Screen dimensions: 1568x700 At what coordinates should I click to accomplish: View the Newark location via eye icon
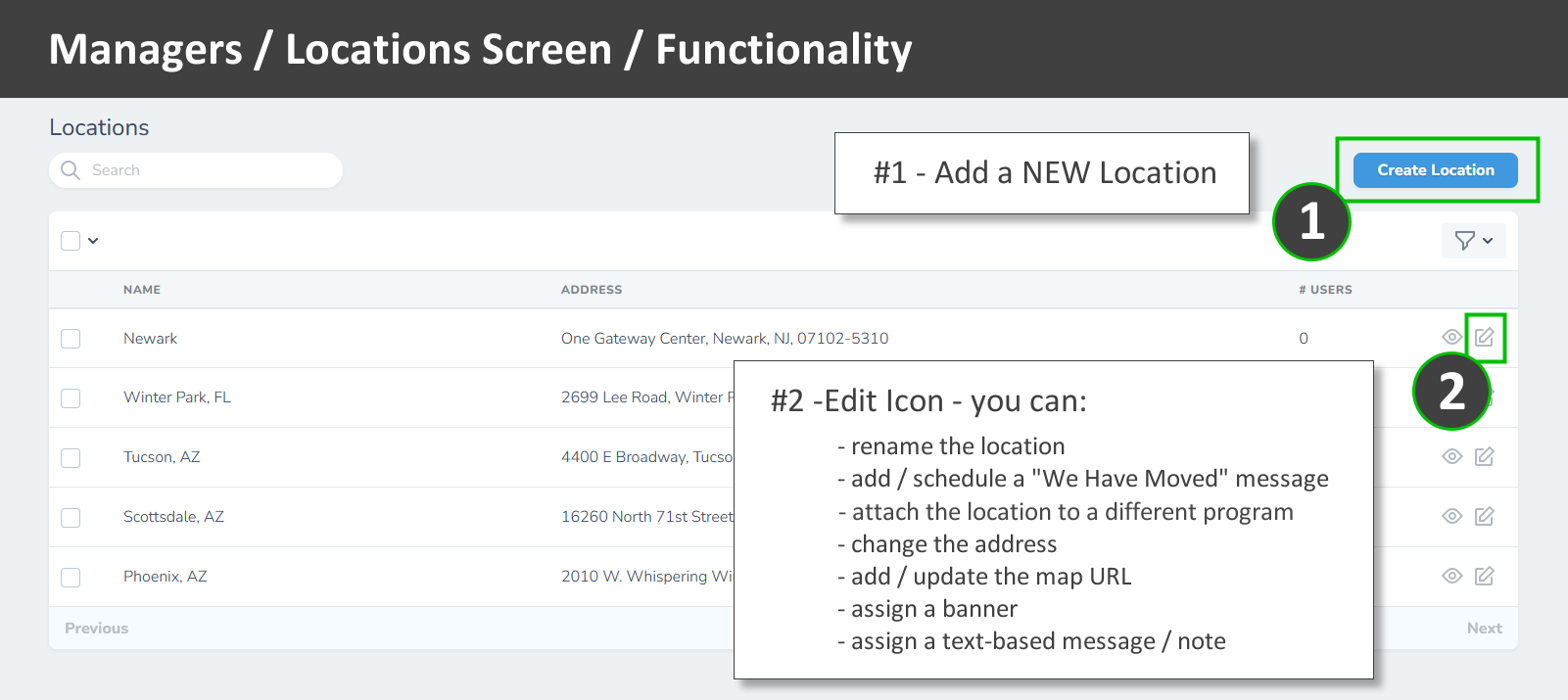(1451, 338)
